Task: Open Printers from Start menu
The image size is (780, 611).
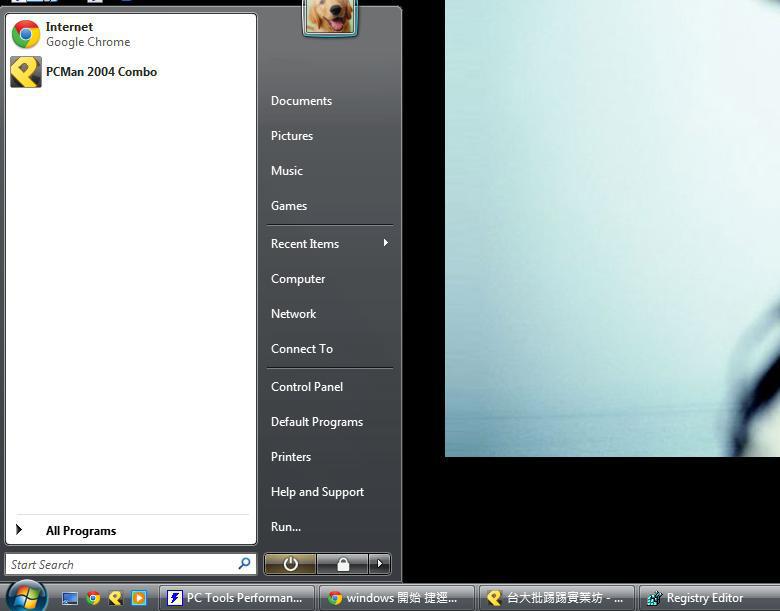Action: tap(291, 457)
